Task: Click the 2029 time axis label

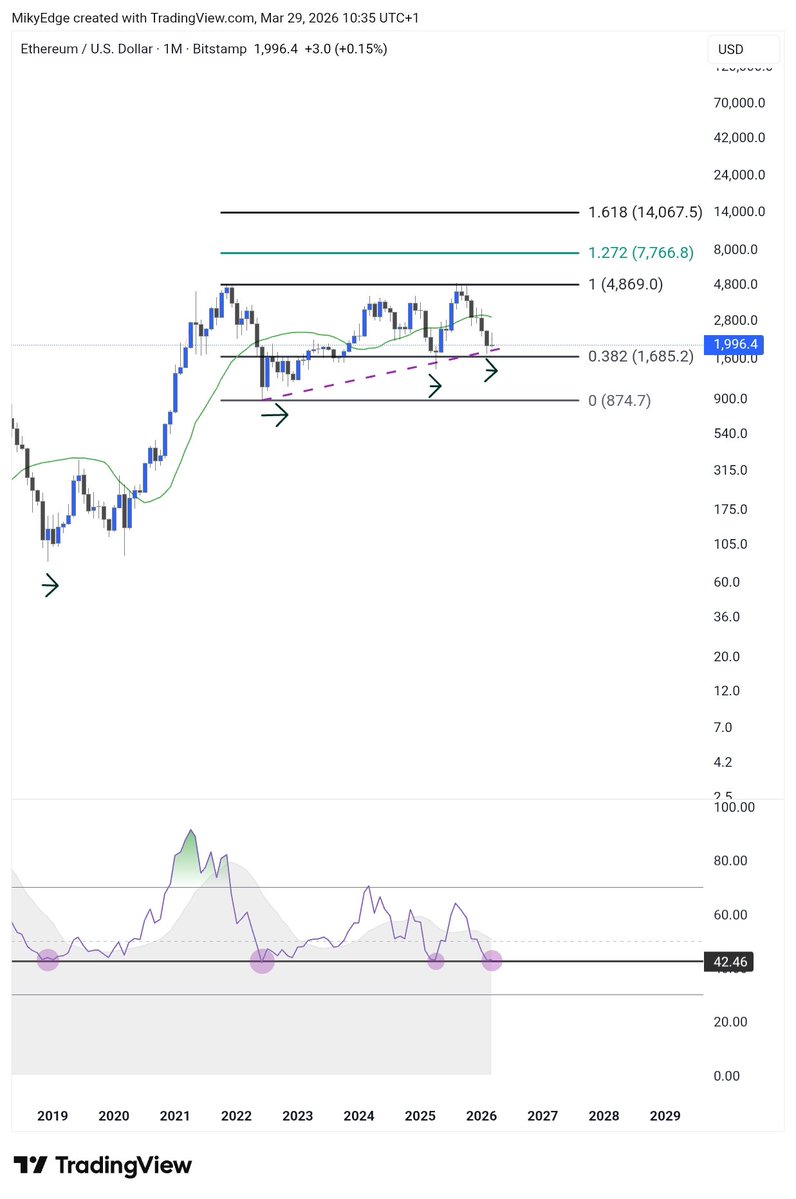Action: point(665,1116)
